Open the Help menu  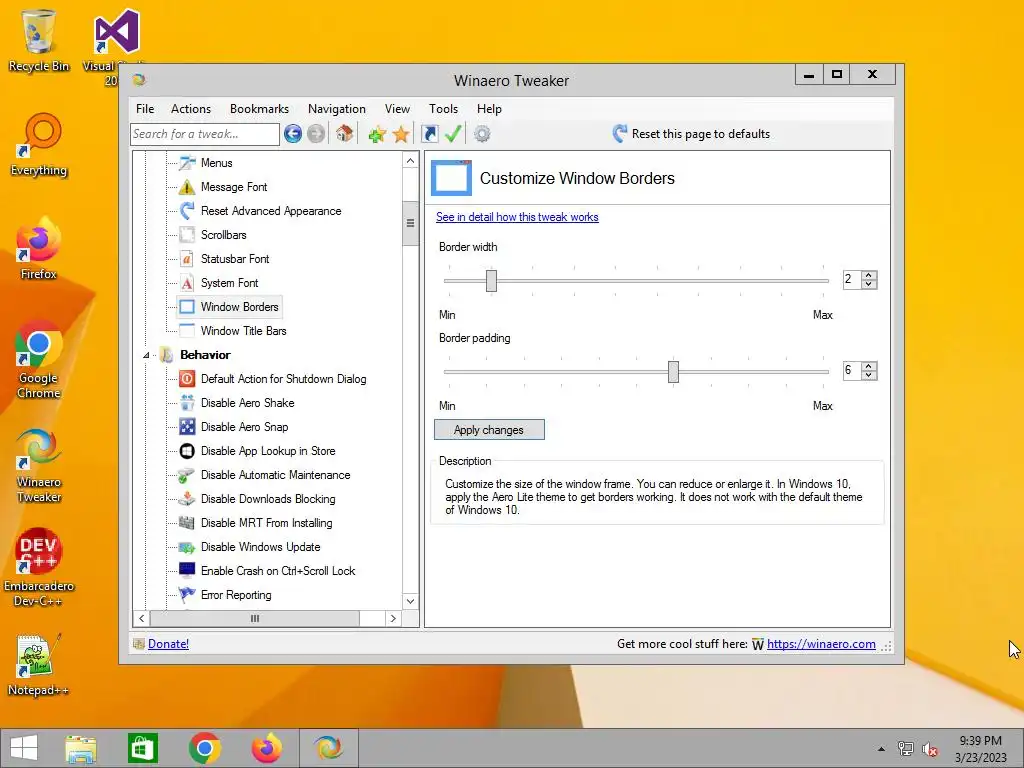[x=489, y=109]
